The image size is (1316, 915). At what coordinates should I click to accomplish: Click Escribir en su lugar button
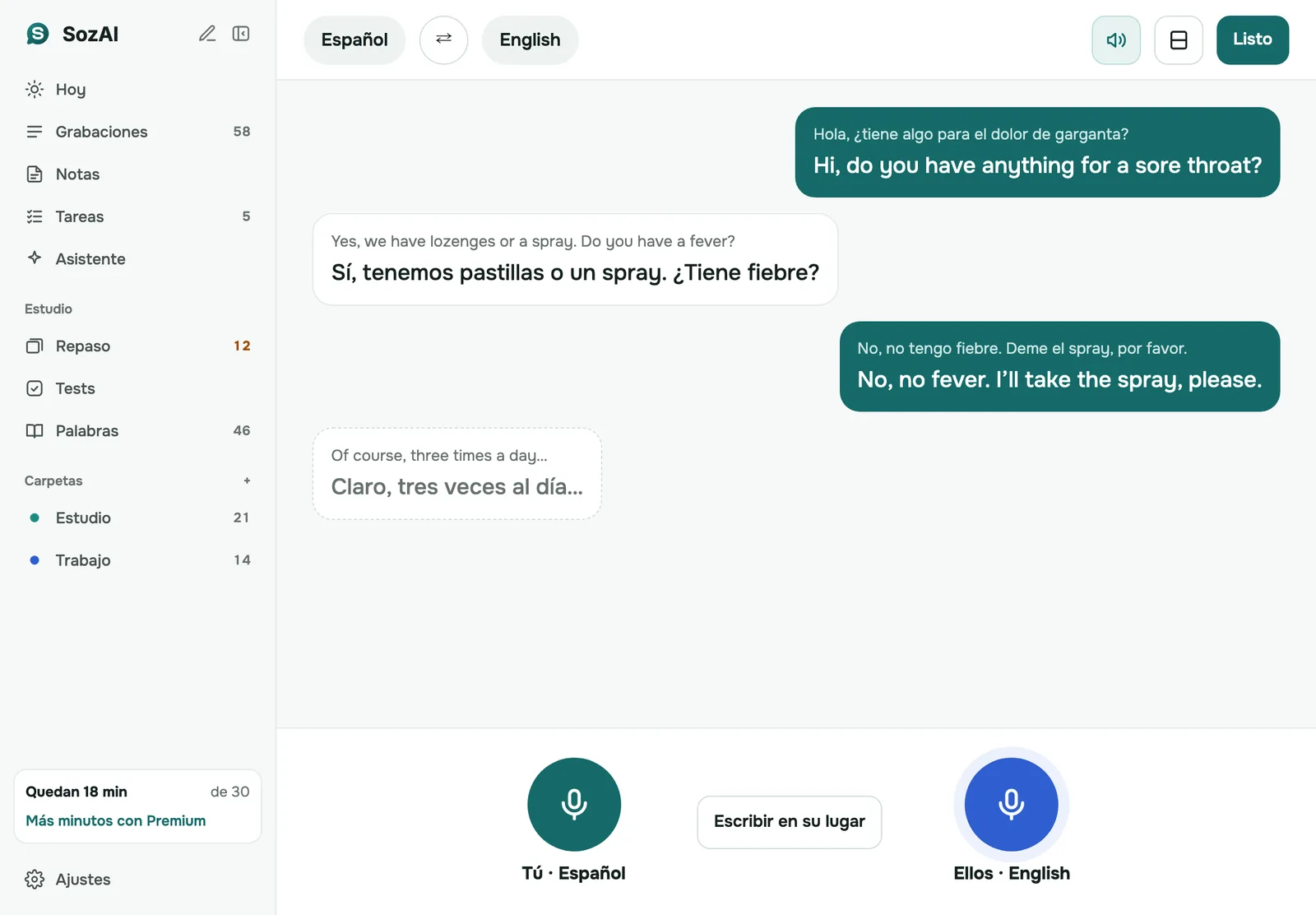pos(790,821)
